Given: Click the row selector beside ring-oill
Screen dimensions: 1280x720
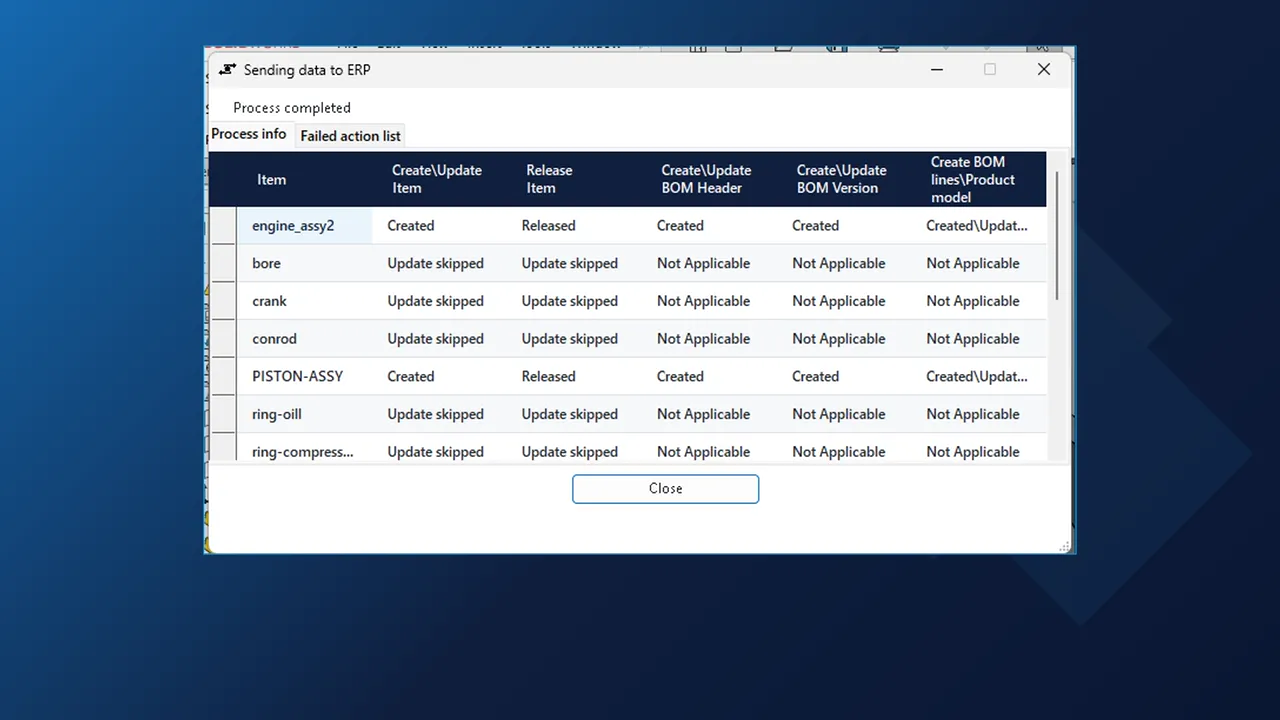Looking at the screenshot, I should pos(223,414).
